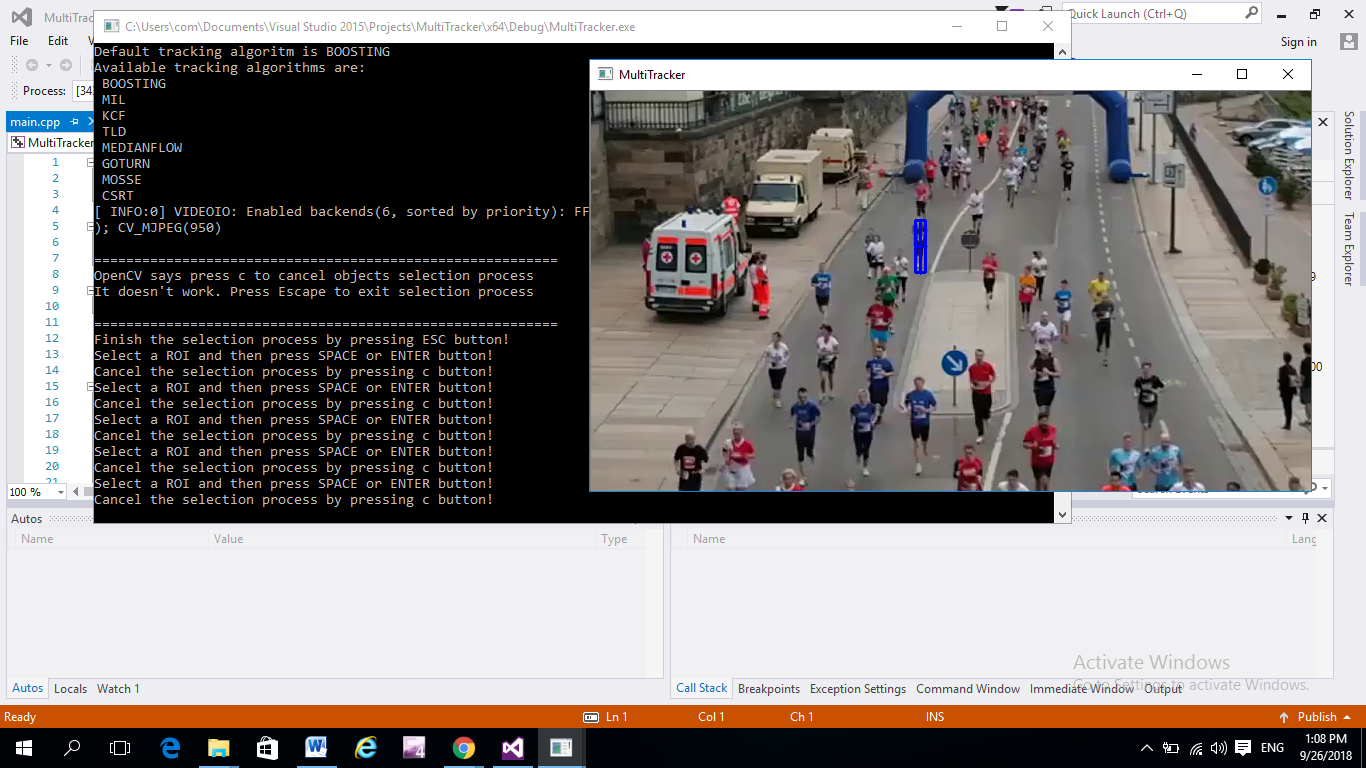This screenshot has height=768, width=1366.
Task: Click the ENG input language indicator
Action: coord(1272,748)
